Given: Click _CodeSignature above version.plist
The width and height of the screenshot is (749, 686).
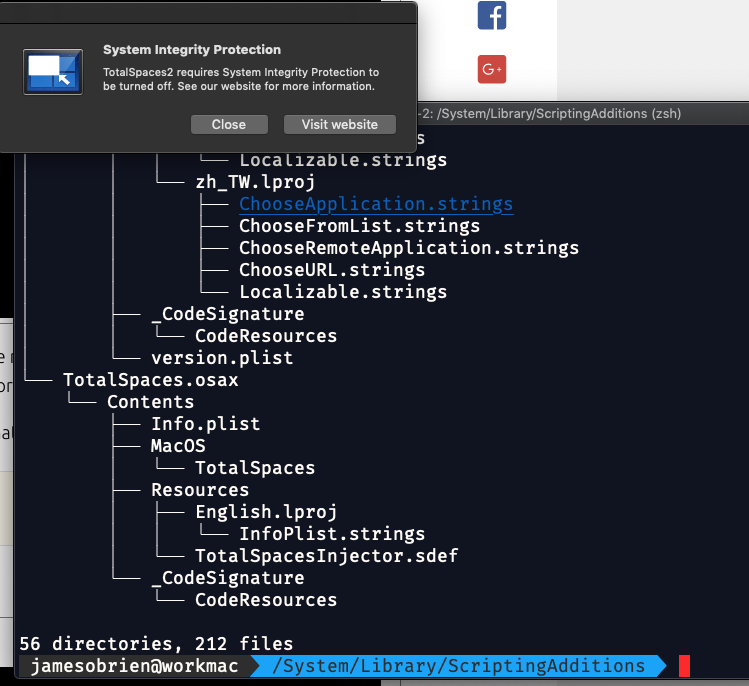Looking at the screenshot, I should 228,314.
